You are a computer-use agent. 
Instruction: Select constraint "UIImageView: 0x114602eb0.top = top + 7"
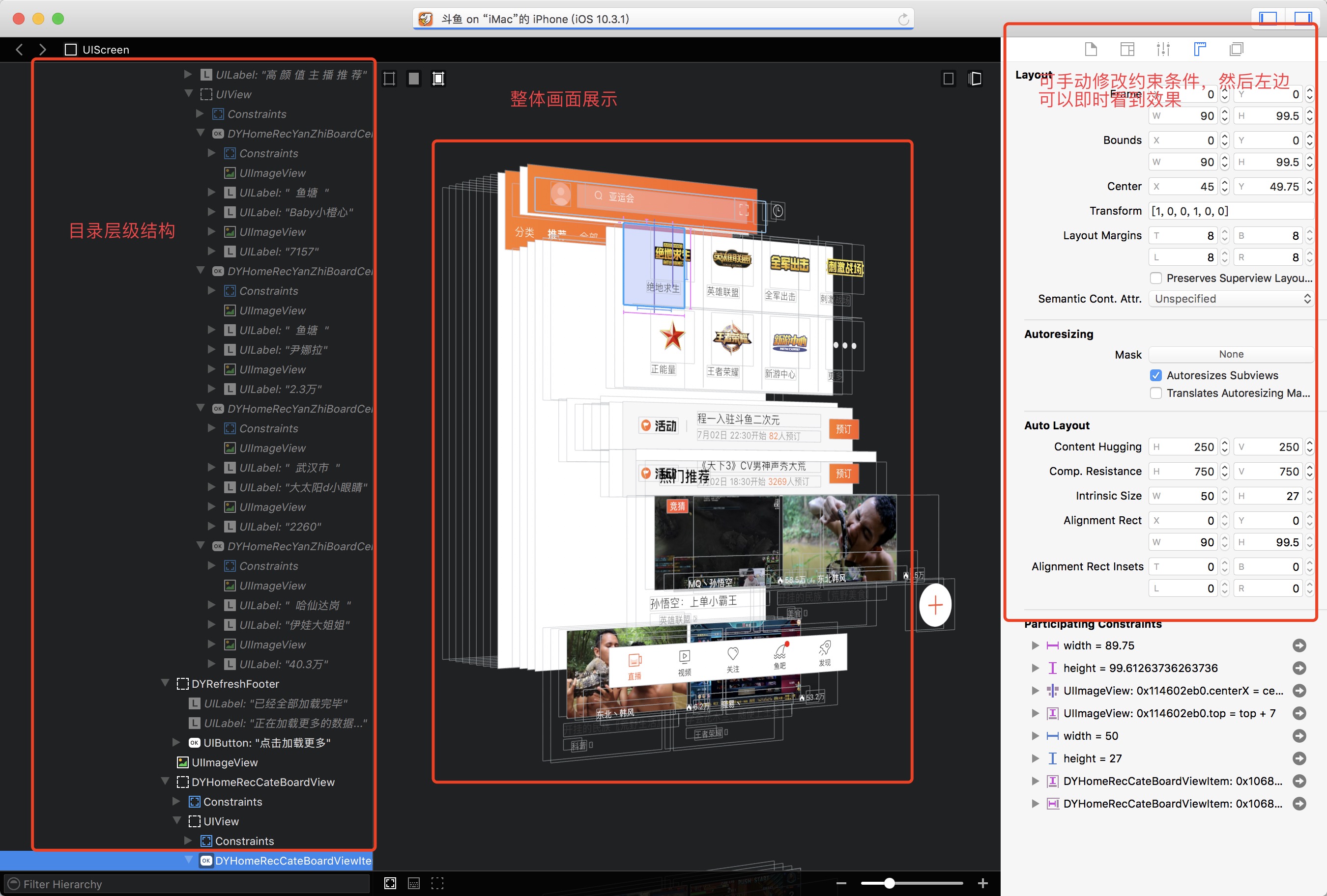(1169, 713)
